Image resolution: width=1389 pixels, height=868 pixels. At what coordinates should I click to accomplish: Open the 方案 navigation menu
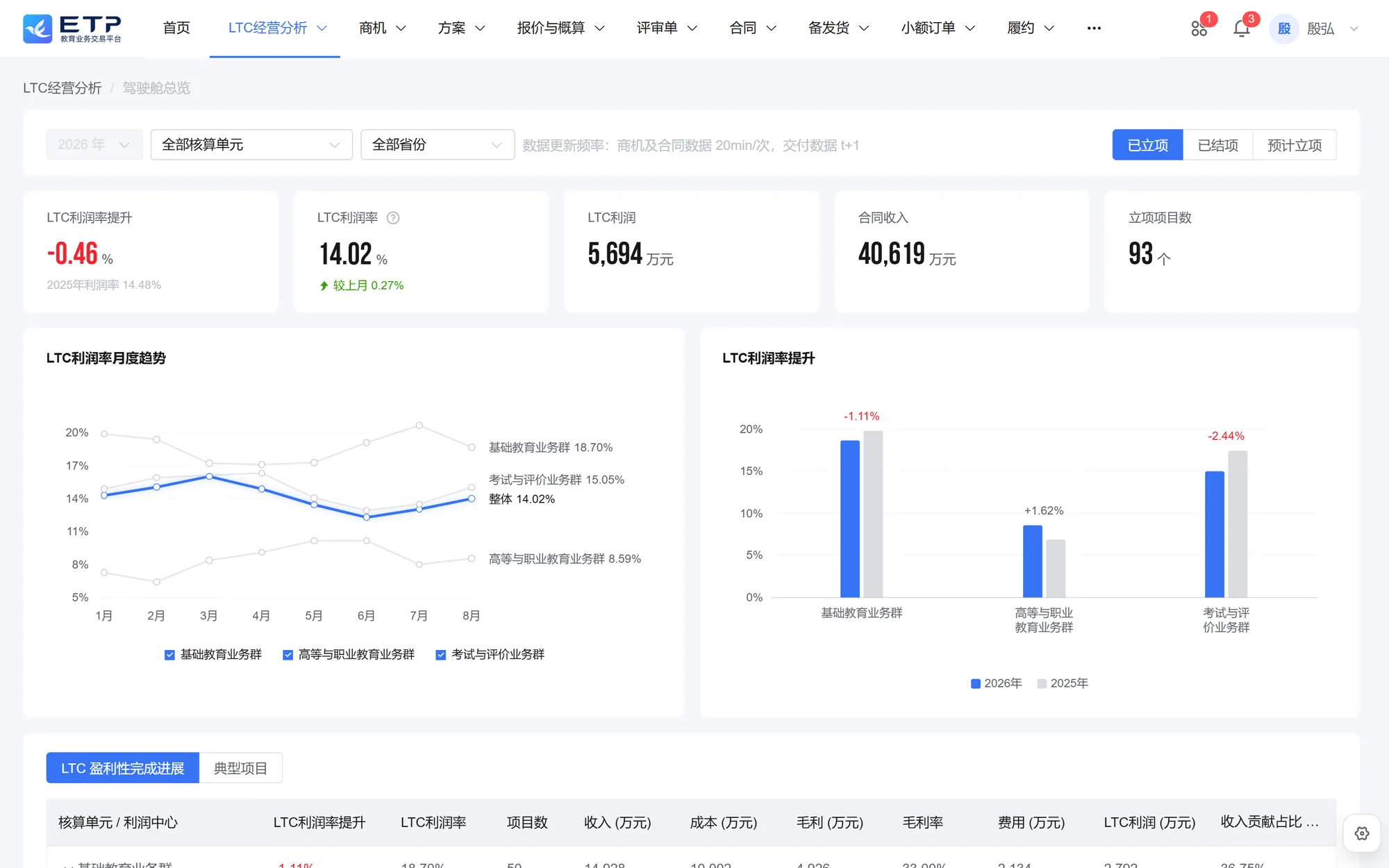pyautogui.click(x=461, y=28)
